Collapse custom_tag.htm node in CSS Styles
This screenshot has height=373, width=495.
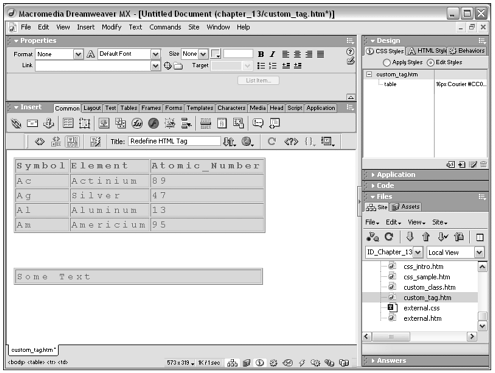pyautogui.click(x=369, y=74)
